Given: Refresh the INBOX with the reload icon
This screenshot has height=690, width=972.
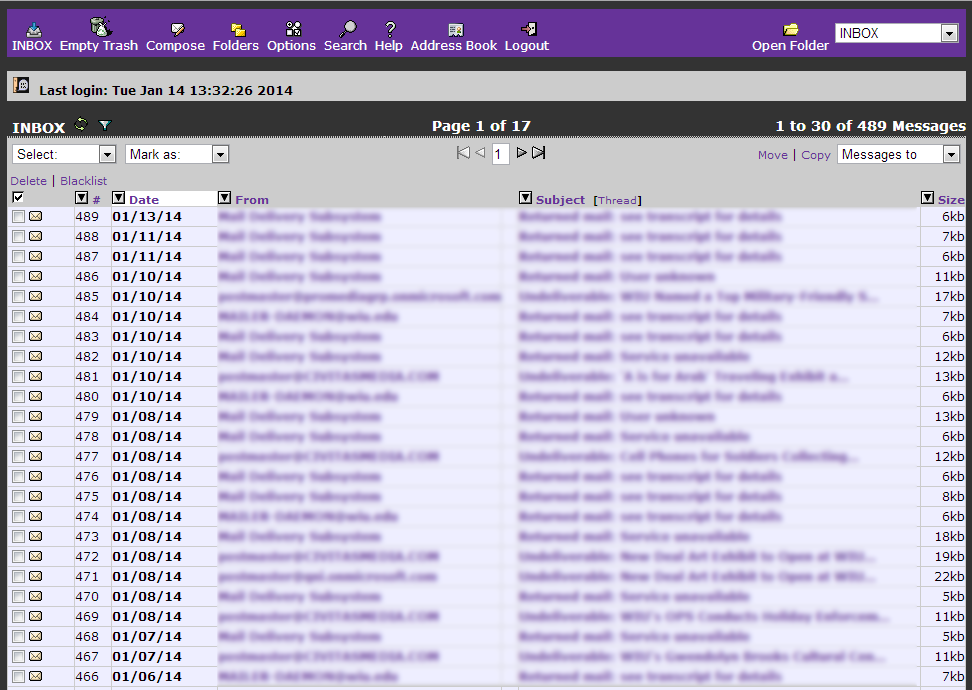Looking at the screenshot, I should (x=81, y=125).
